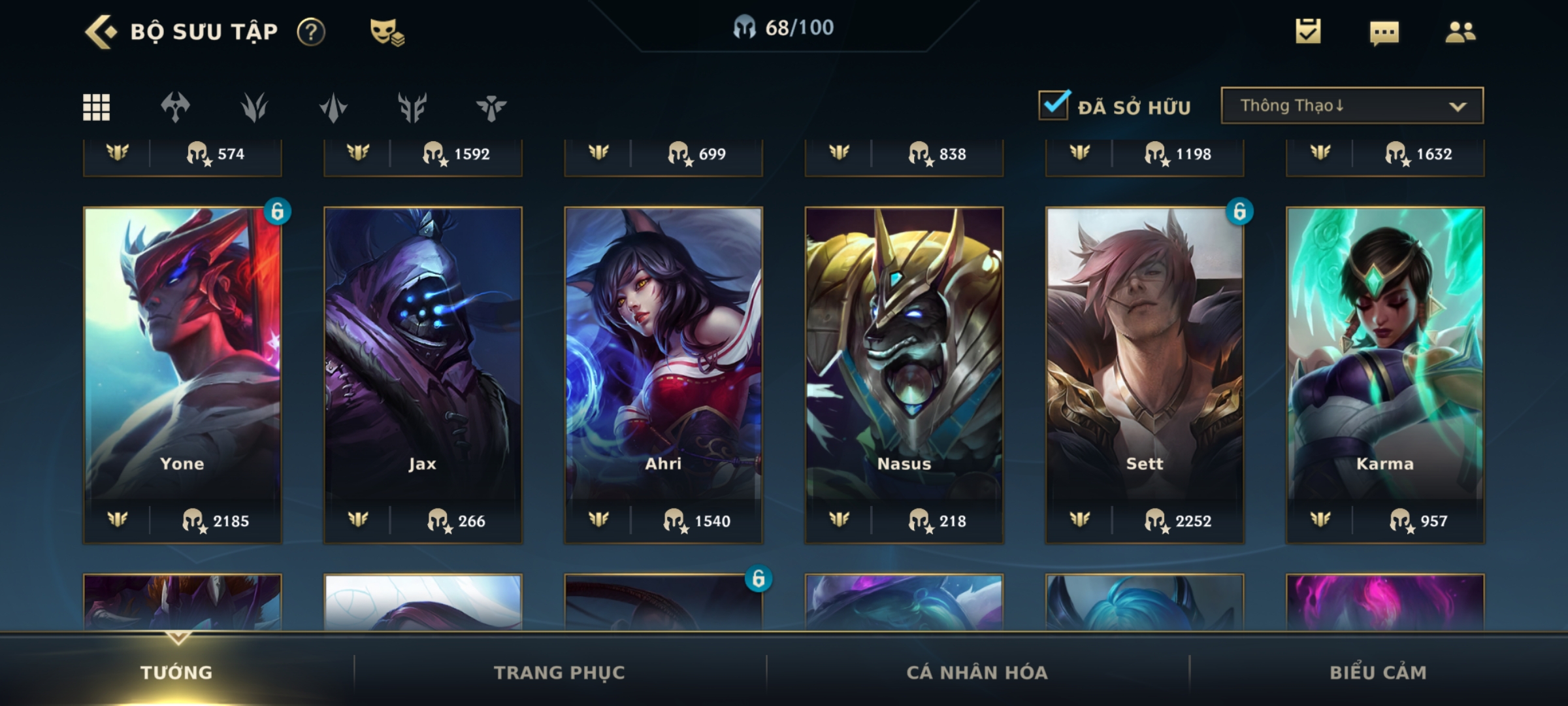Filter champions by the first role icon

coord(175,107)
